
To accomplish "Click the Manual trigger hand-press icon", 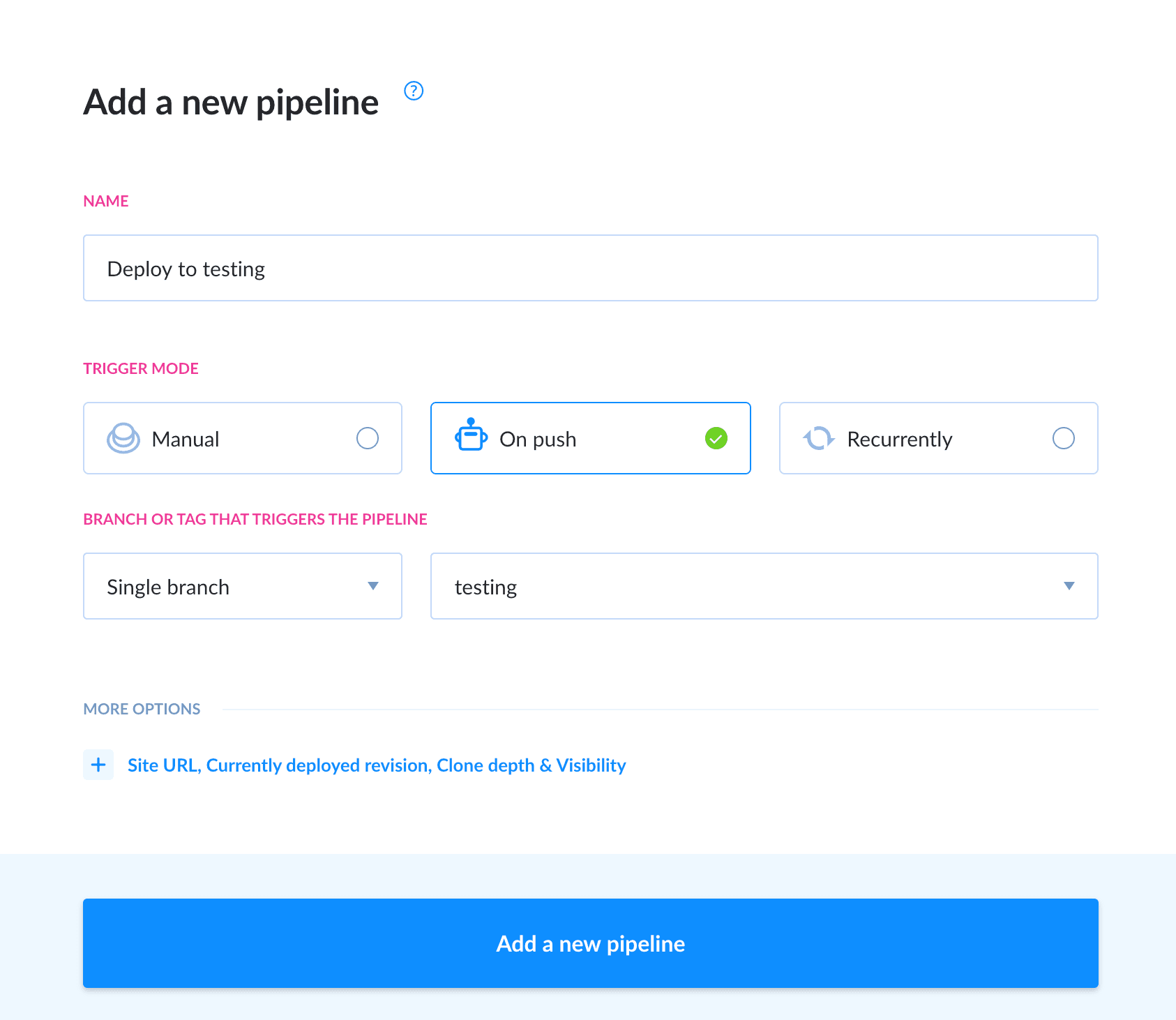I will (123, 438).
